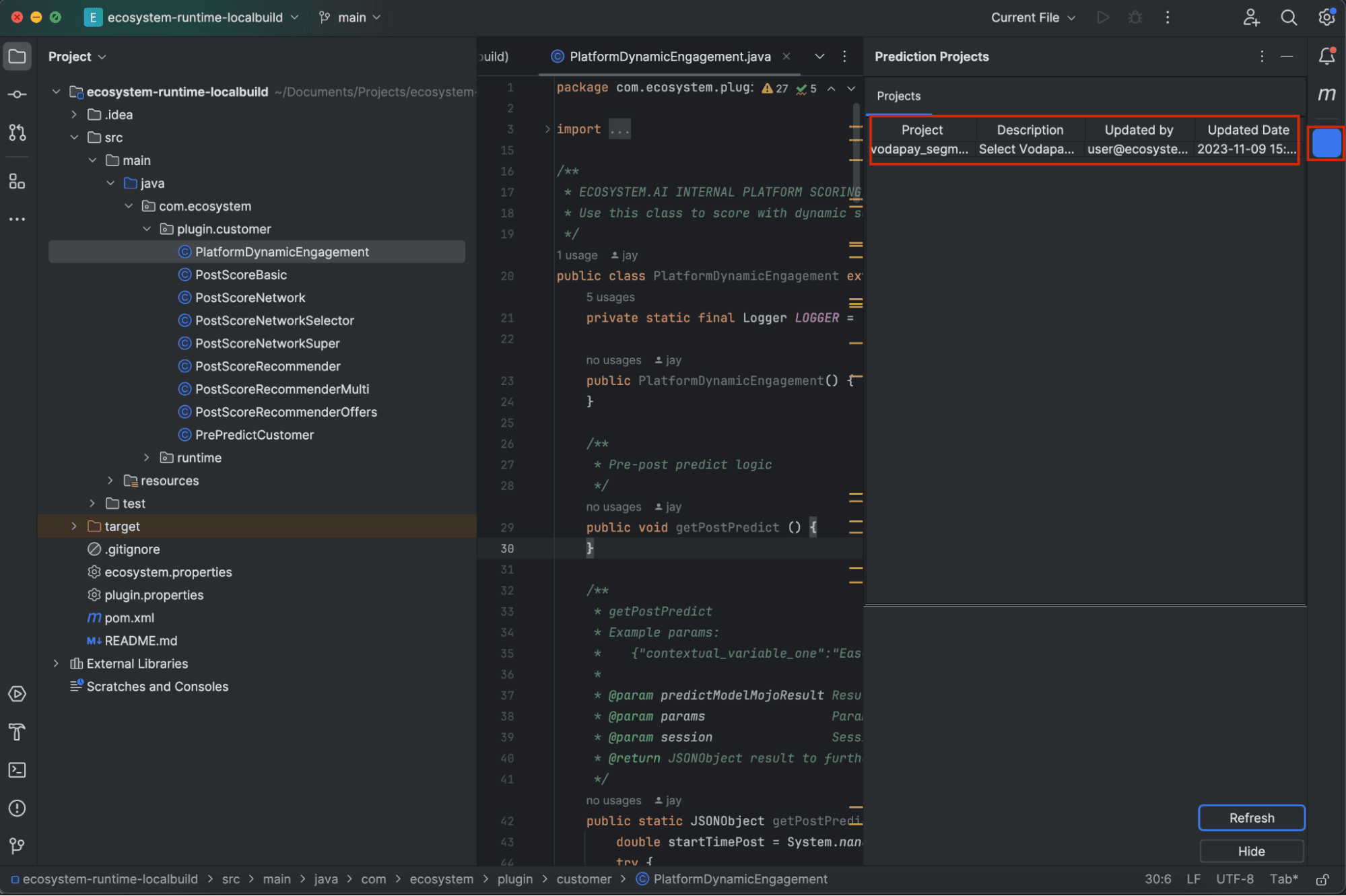The image size is (1346, 896).
Task: Select the PlatformDynamicEngagement.java editor tab
Action: click(x=667, y=57)
